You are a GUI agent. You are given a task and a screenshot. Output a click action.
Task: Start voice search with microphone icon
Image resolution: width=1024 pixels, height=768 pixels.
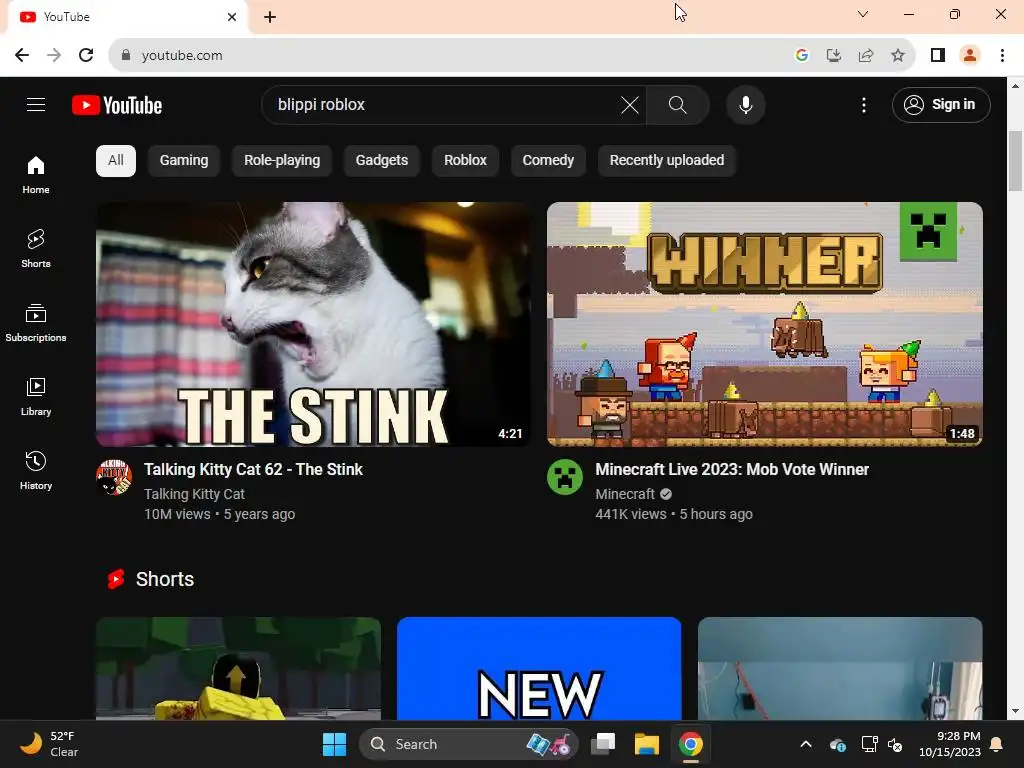(745, 105)
